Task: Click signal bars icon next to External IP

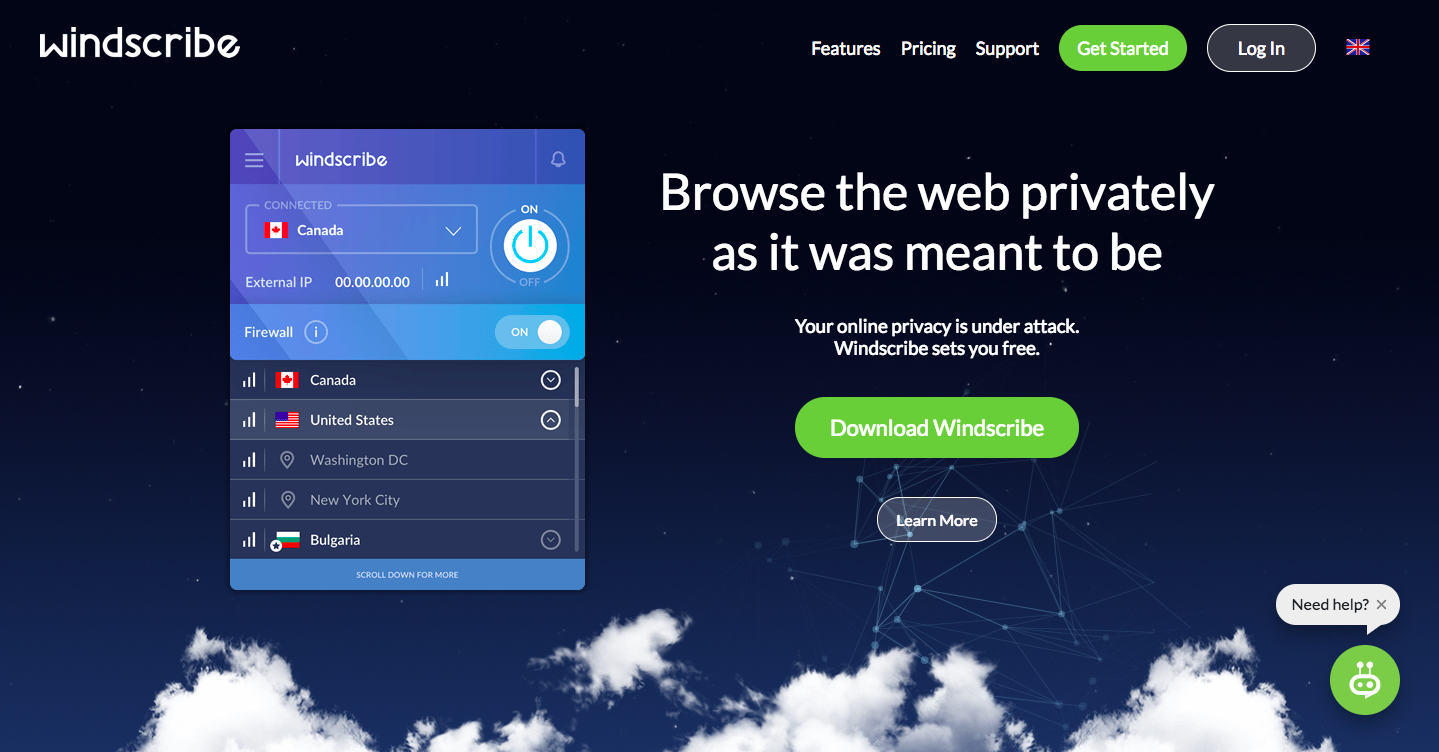Action: [x=442, y=280]
